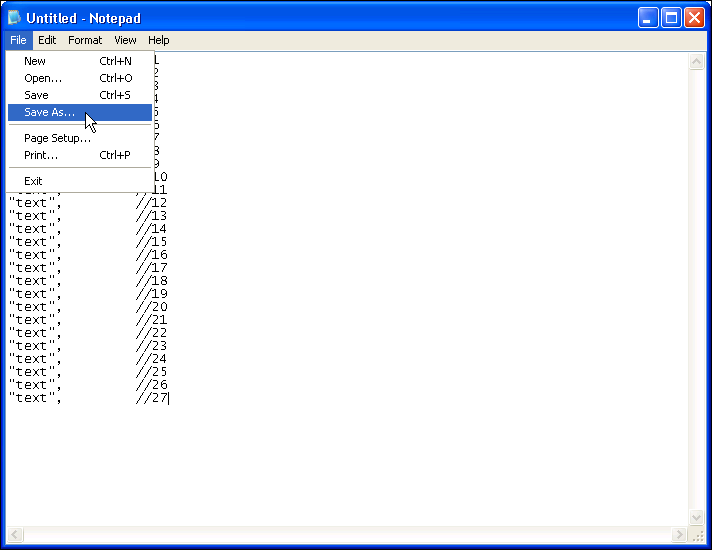Open the View menu

125,40
